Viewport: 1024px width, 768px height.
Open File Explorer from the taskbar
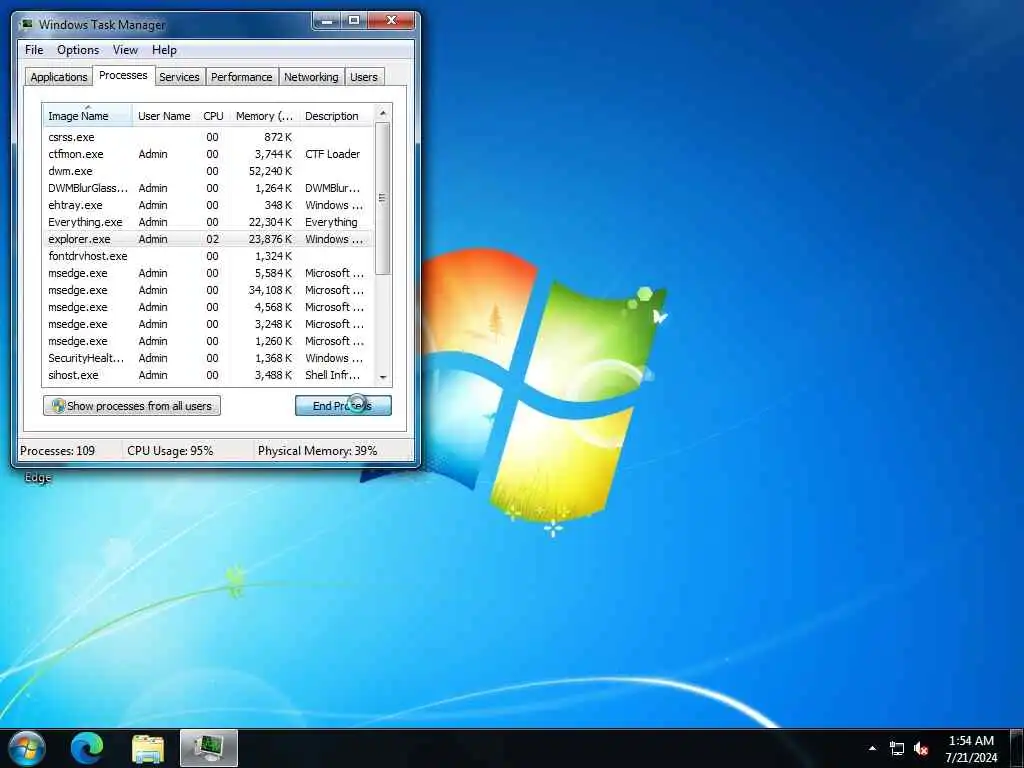click(148, 748)
